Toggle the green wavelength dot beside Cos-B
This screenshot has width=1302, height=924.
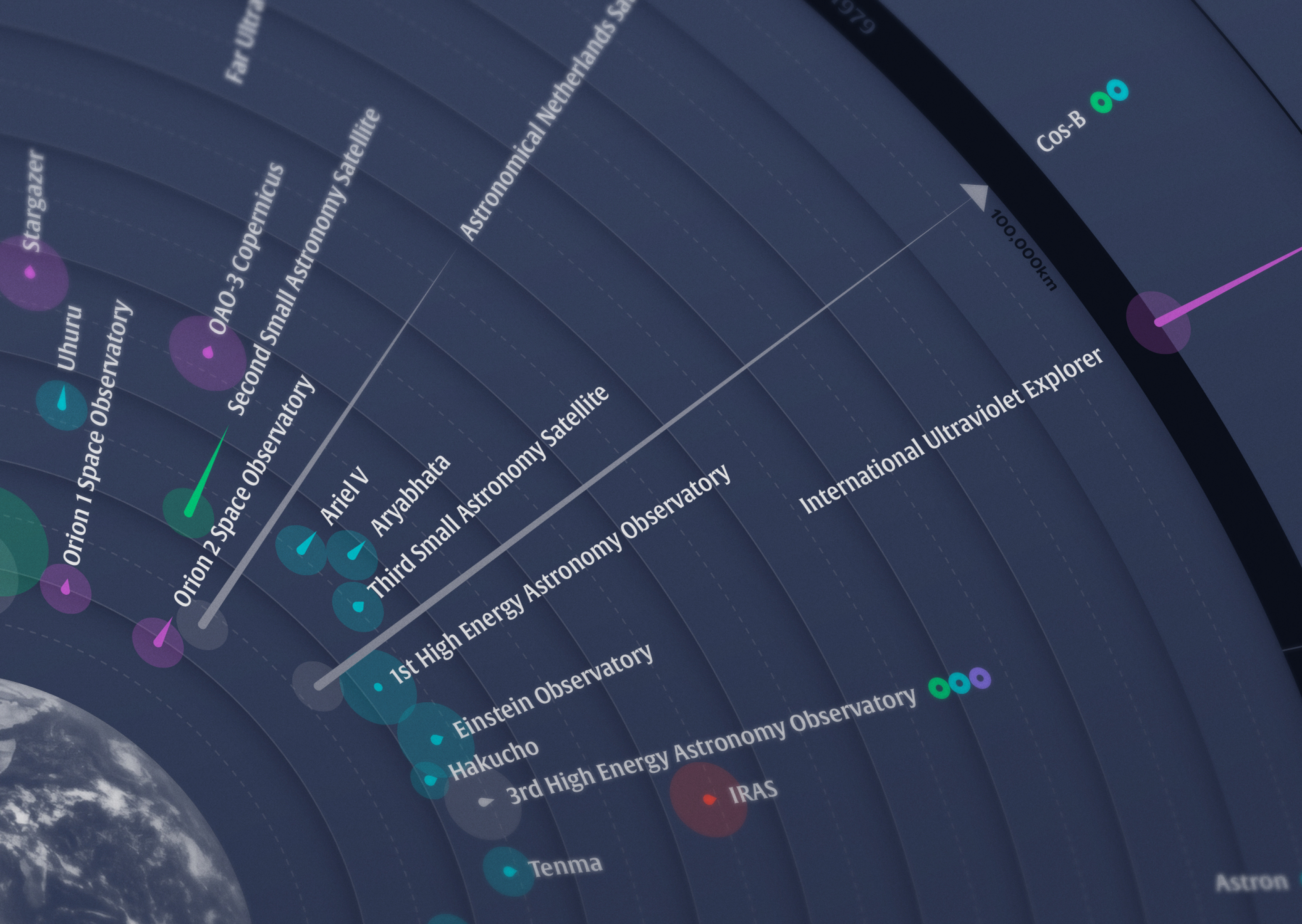pos(1101,103)
